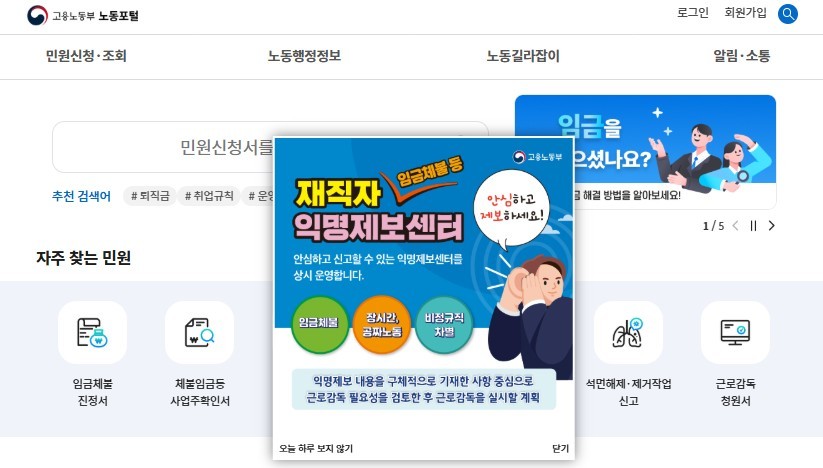Select #퇴직금 recommended search tag

[x=150, y=196]
